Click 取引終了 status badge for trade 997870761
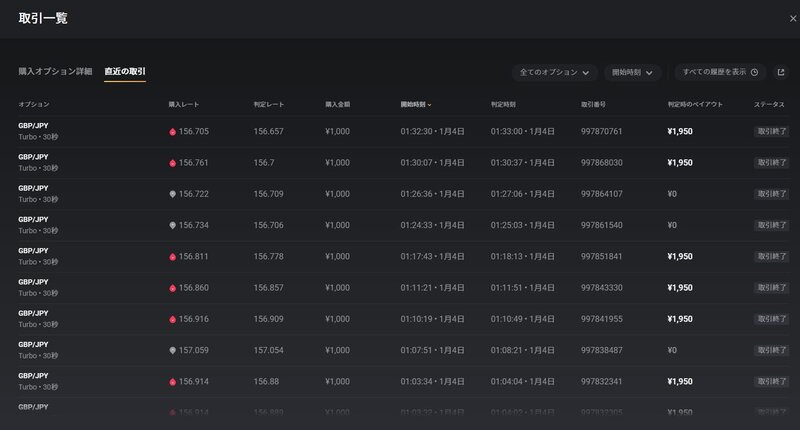 [x=771, y=131]
